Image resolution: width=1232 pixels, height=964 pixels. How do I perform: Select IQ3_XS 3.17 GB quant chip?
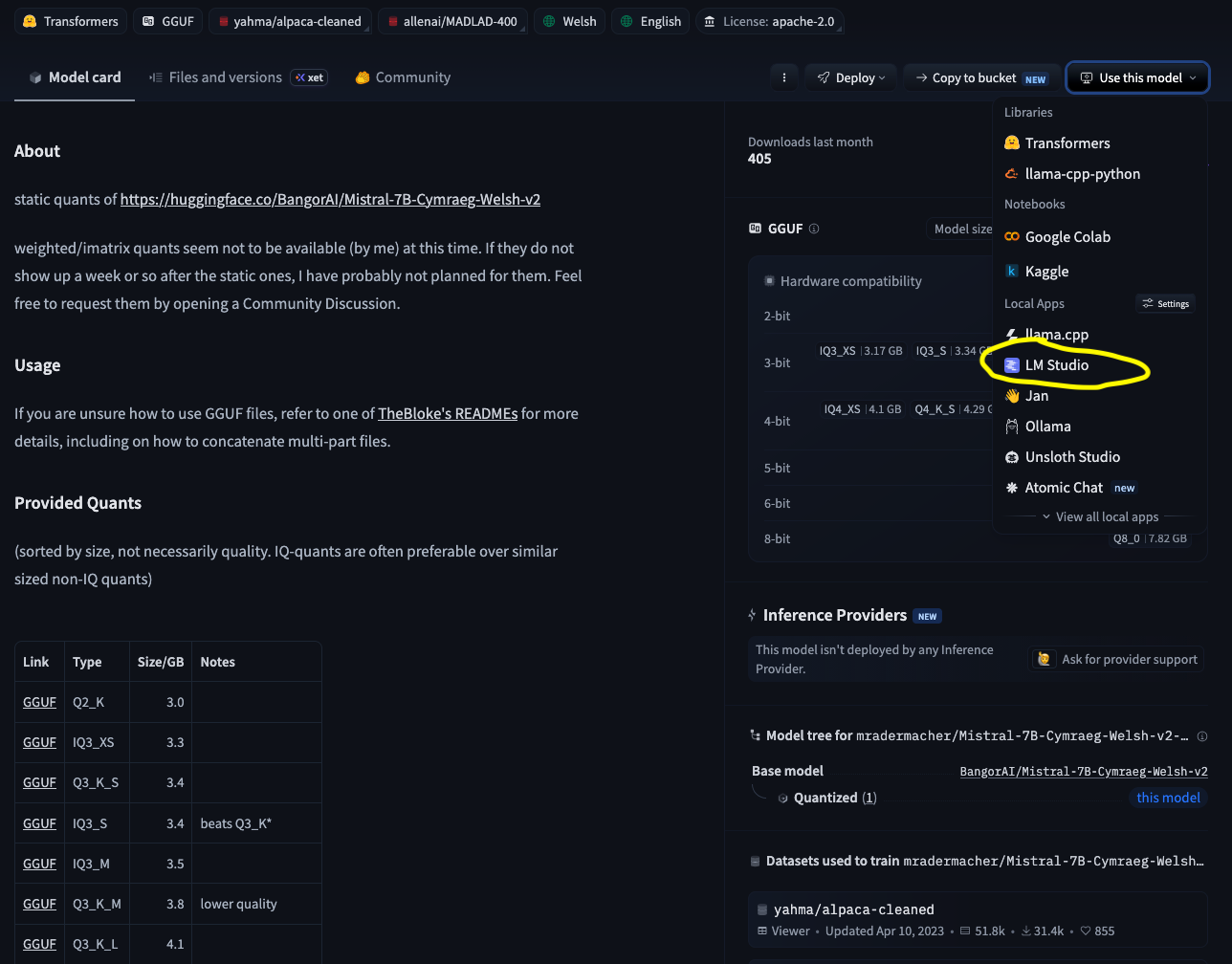(860, 351)
